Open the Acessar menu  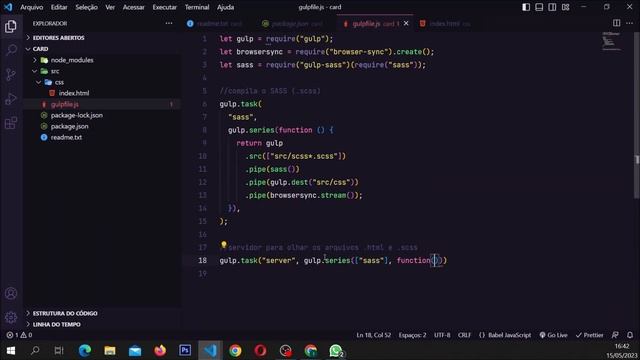pos(133,7)
